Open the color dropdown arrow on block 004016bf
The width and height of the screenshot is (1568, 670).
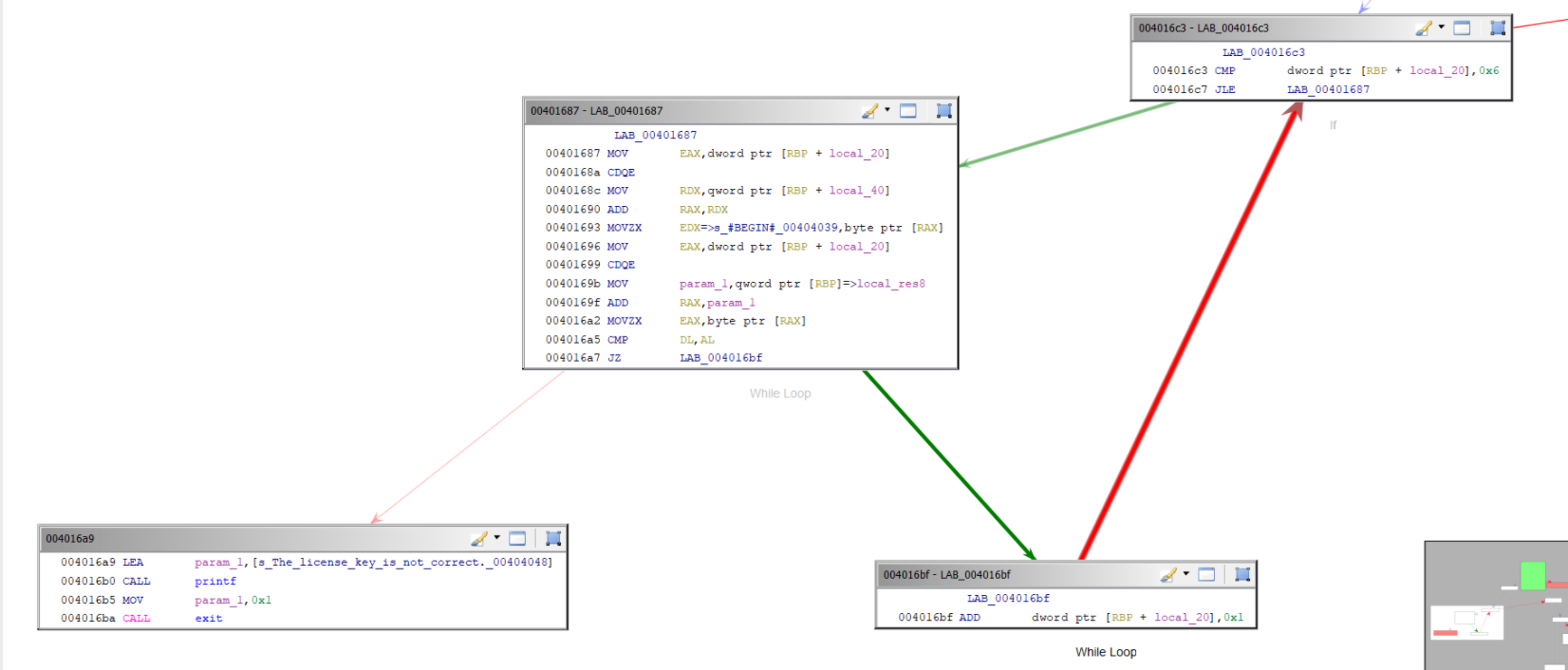point(1186,574)
